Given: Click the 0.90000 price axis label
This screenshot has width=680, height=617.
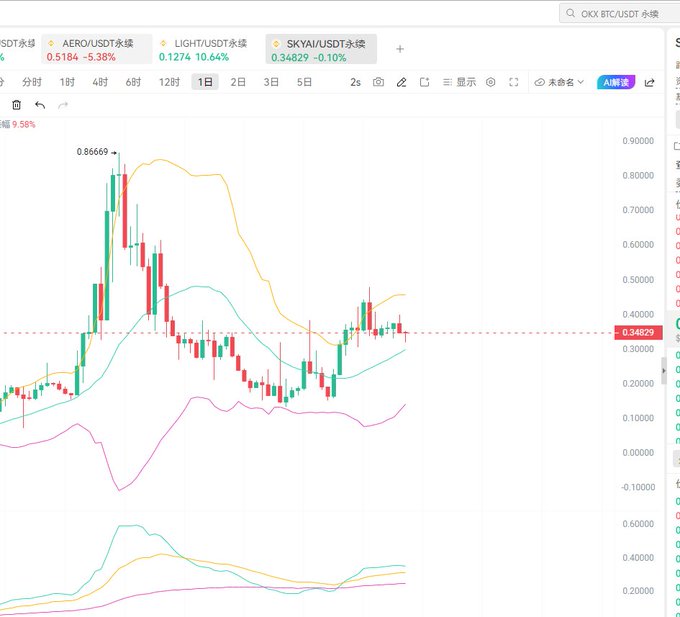Looking at the screenshot, I should tap(638, 141).
